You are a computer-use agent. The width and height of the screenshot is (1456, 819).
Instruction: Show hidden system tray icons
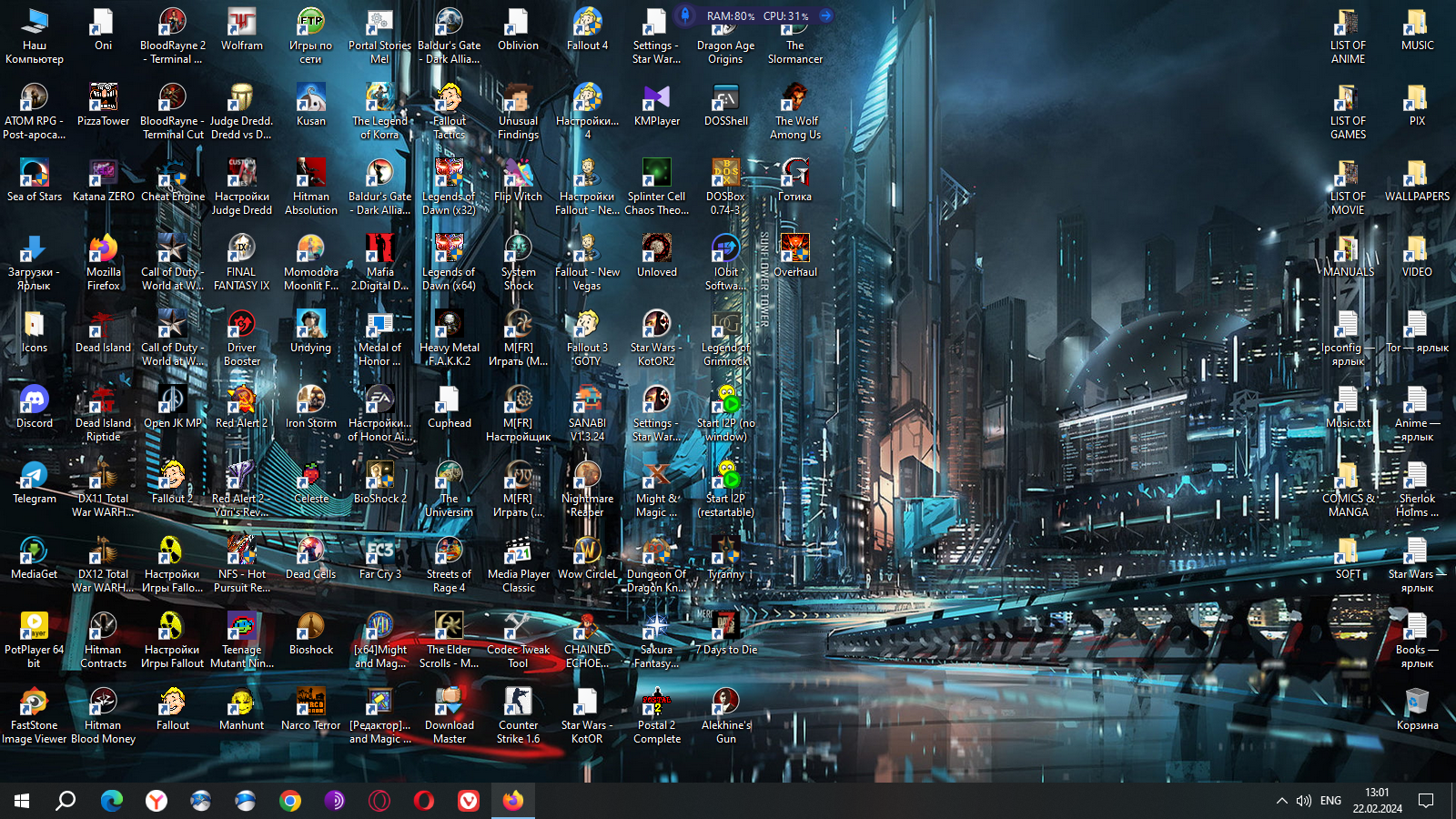[x=1281, y=801]
